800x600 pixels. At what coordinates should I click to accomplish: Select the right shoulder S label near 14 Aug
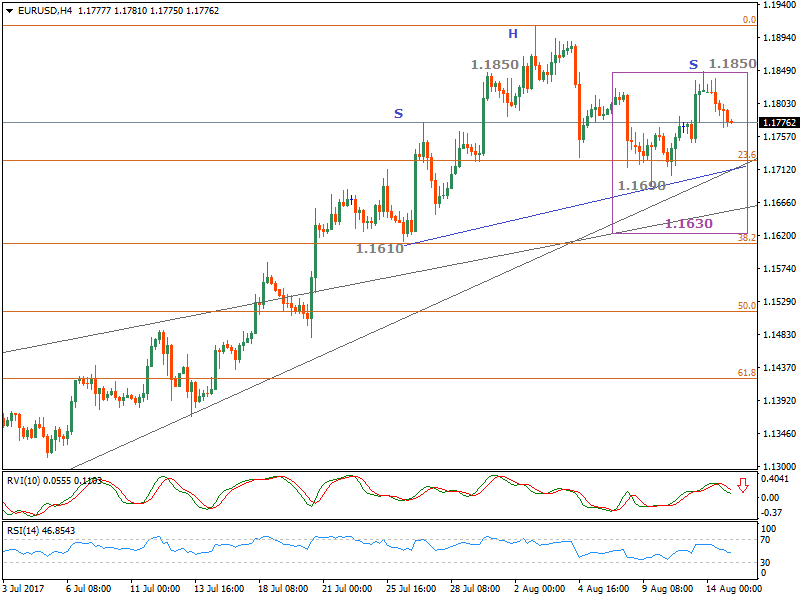pyautogui.click(x=693, y=65)
